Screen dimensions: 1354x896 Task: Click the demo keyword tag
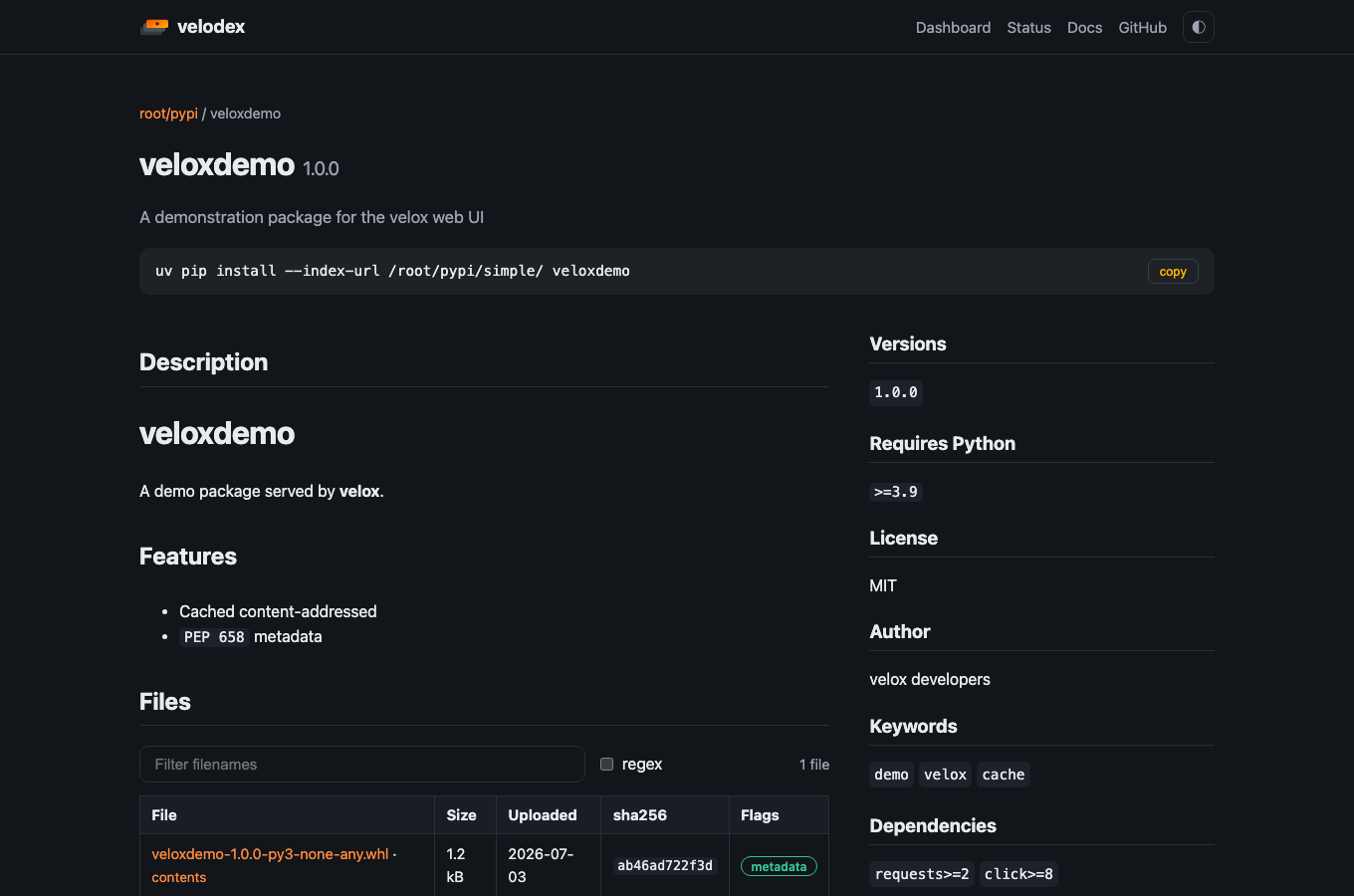891,775
